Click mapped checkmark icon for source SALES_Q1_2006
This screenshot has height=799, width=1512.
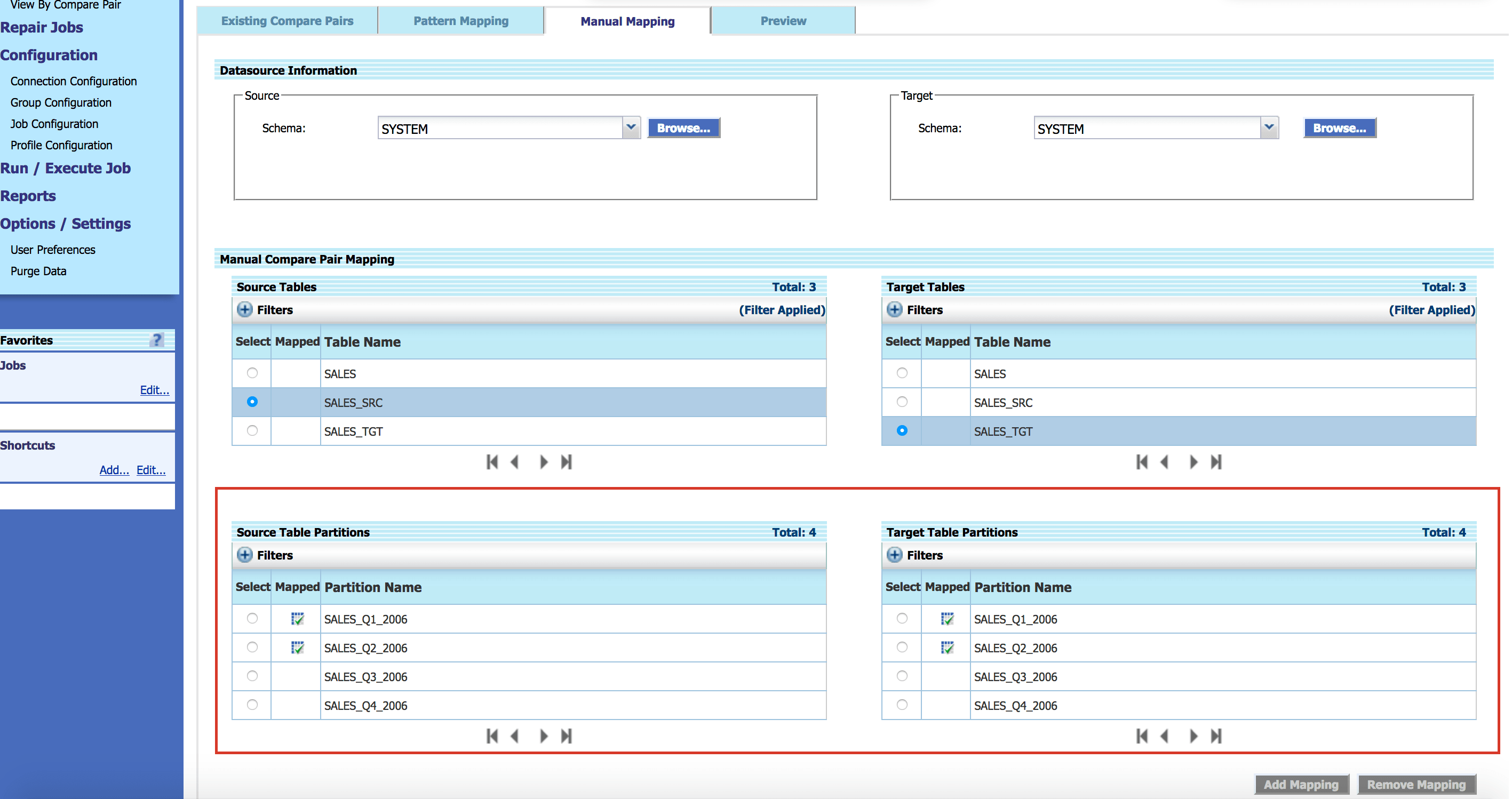(297, 618)
